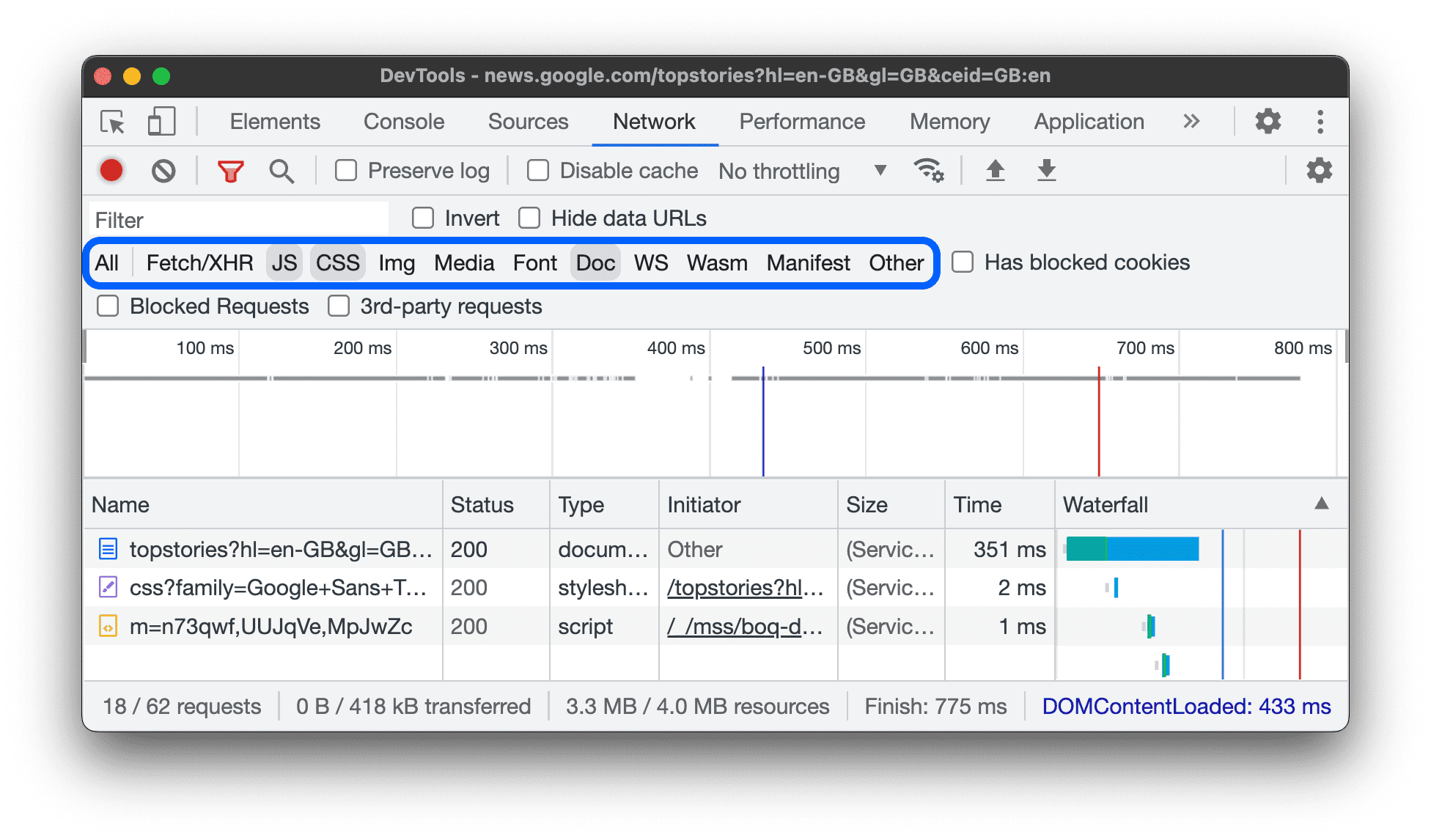The height and width of the screenshot is (840, 1431).
Task: Enable the Disable cache checkbox
Action: [x=536, y=170]
